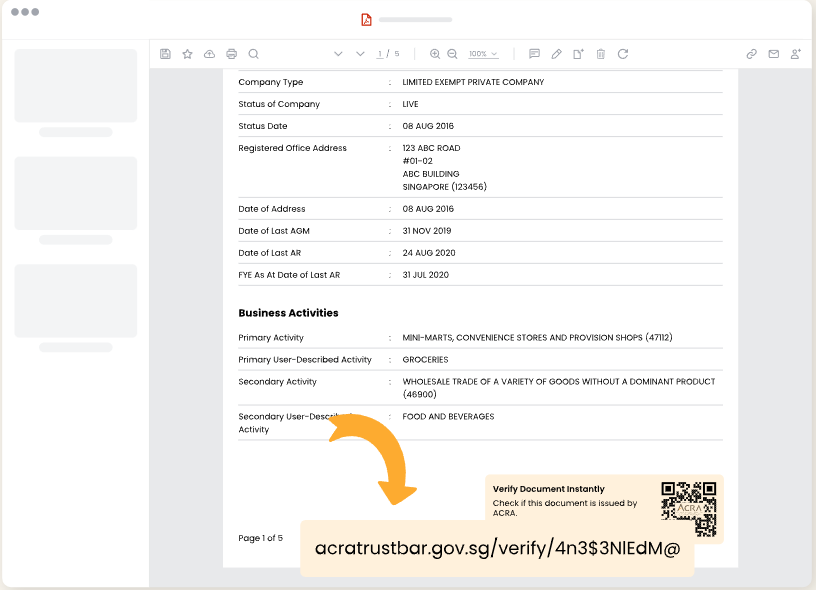Delete using the trash icon
This screenshot has height=590, width=816.
[601, 54]
